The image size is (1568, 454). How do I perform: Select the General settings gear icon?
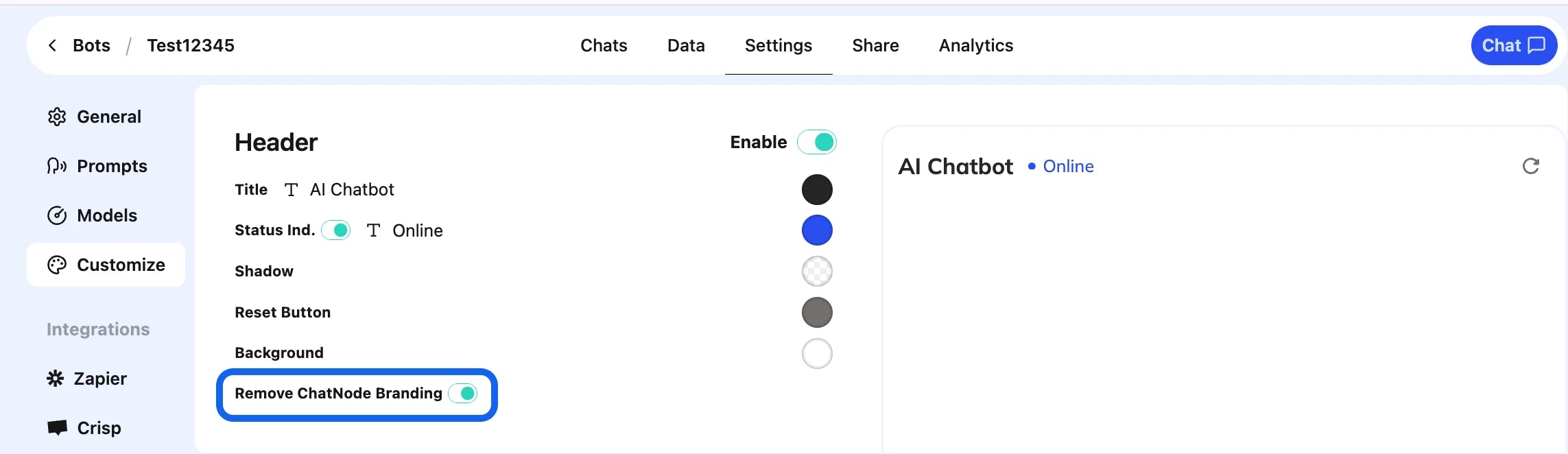(58, 116)
